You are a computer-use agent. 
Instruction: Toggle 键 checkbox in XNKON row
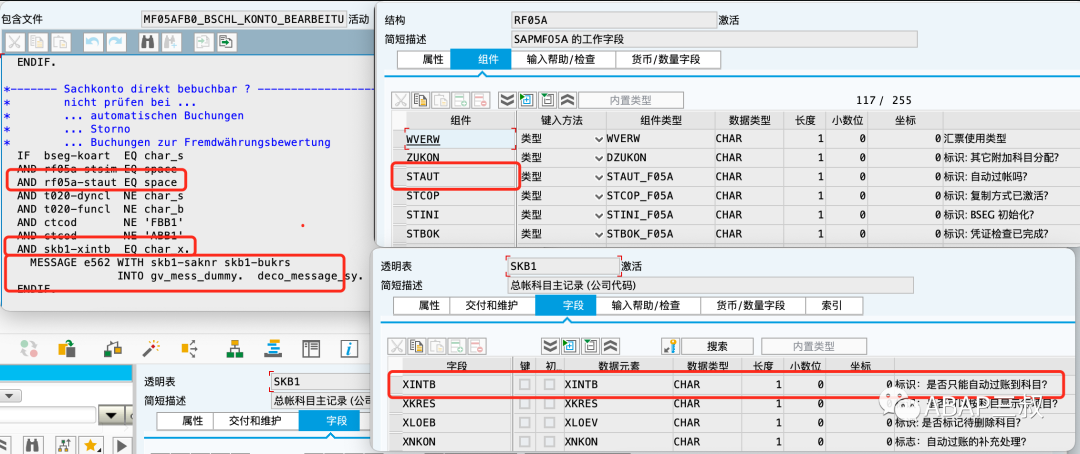click(x=525, y=442)
